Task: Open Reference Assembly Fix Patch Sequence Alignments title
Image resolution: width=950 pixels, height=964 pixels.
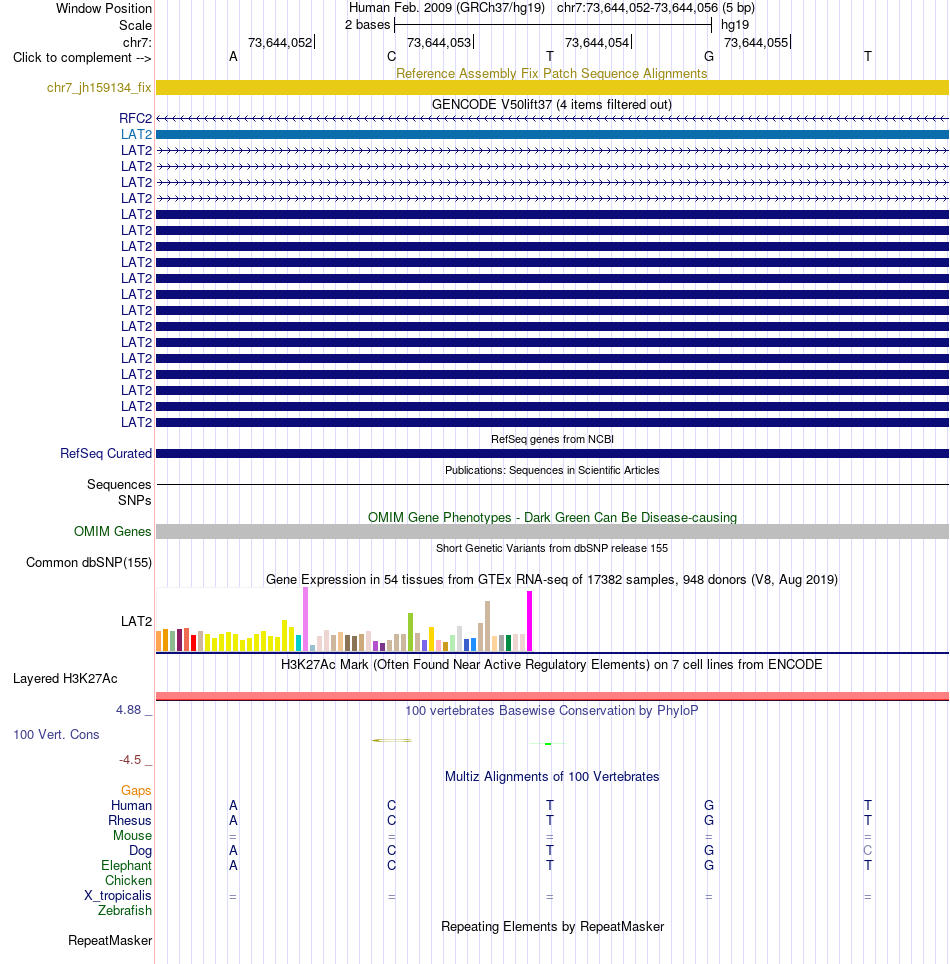Action: click(x=552, y=73)
